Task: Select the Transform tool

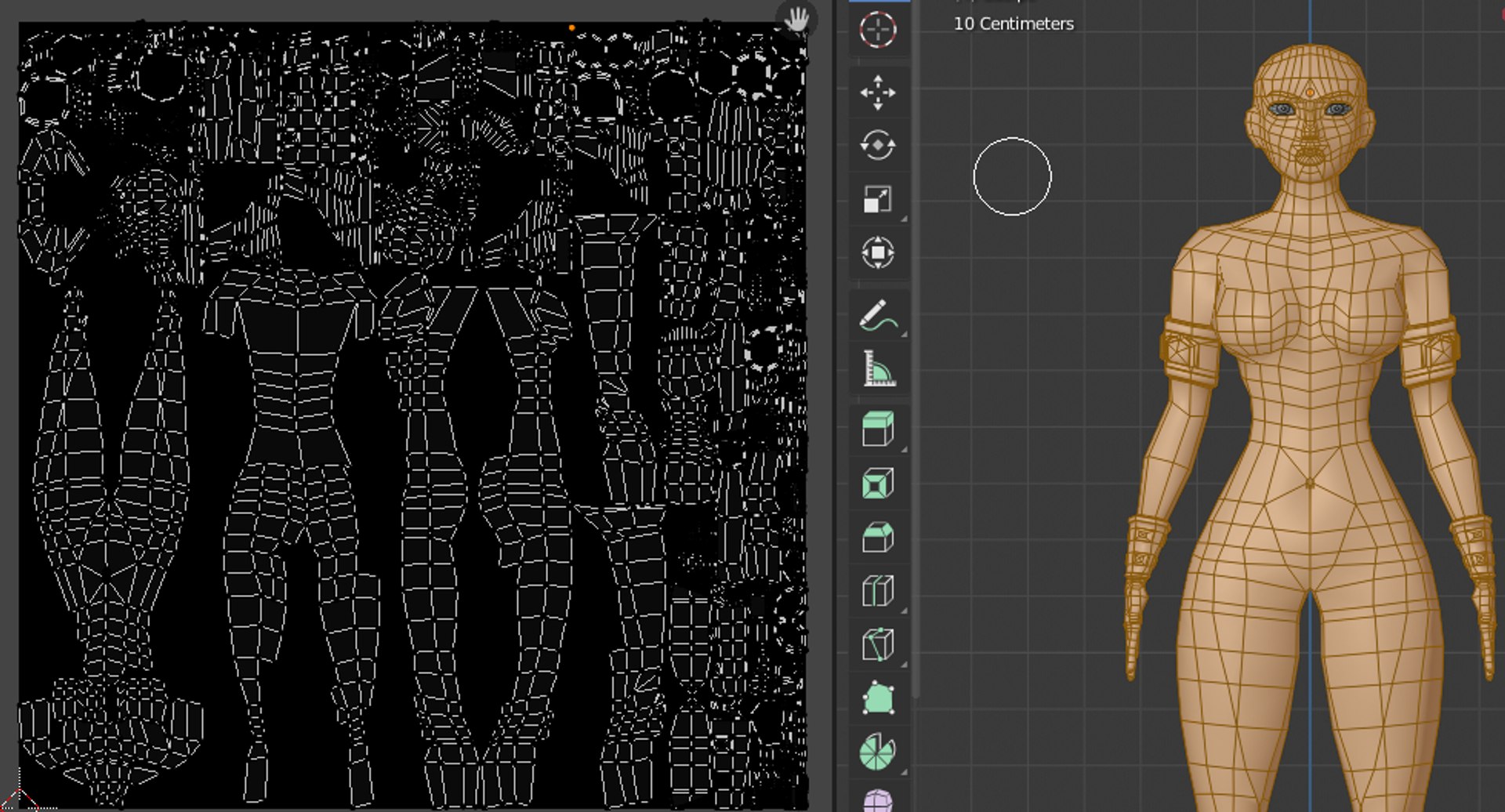Action: click(x=878, y=252)
